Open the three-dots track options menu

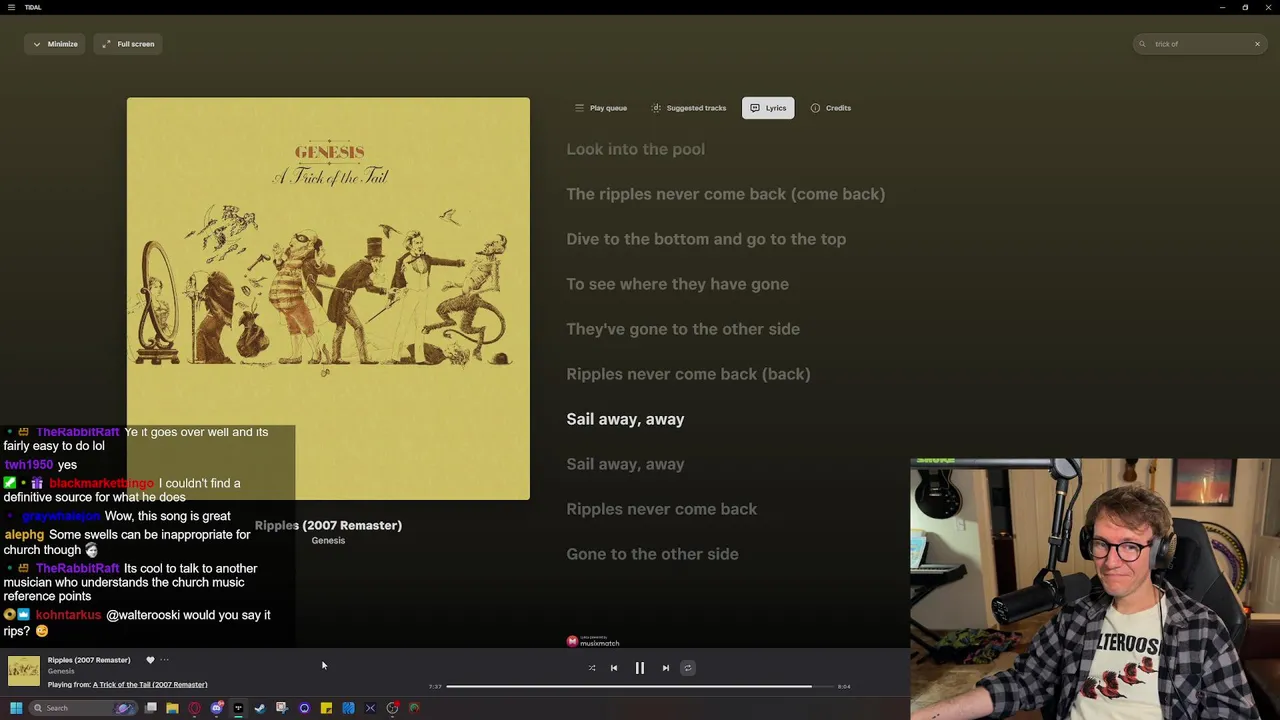(165, 660)
